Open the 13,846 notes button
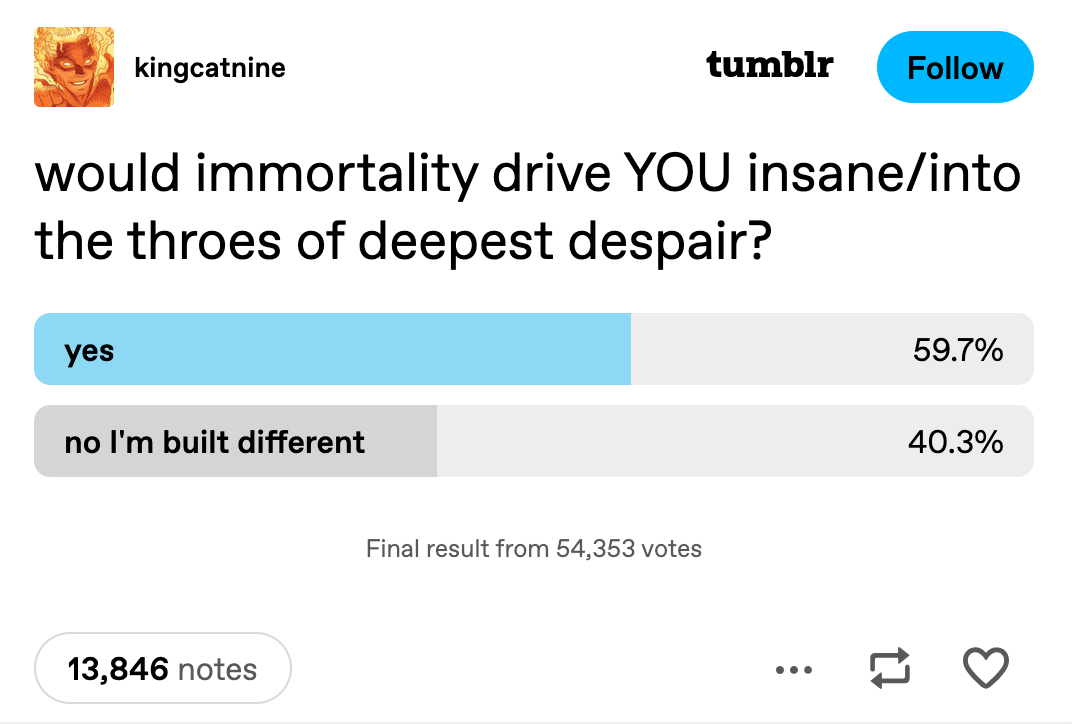 (x=162, y=668)
